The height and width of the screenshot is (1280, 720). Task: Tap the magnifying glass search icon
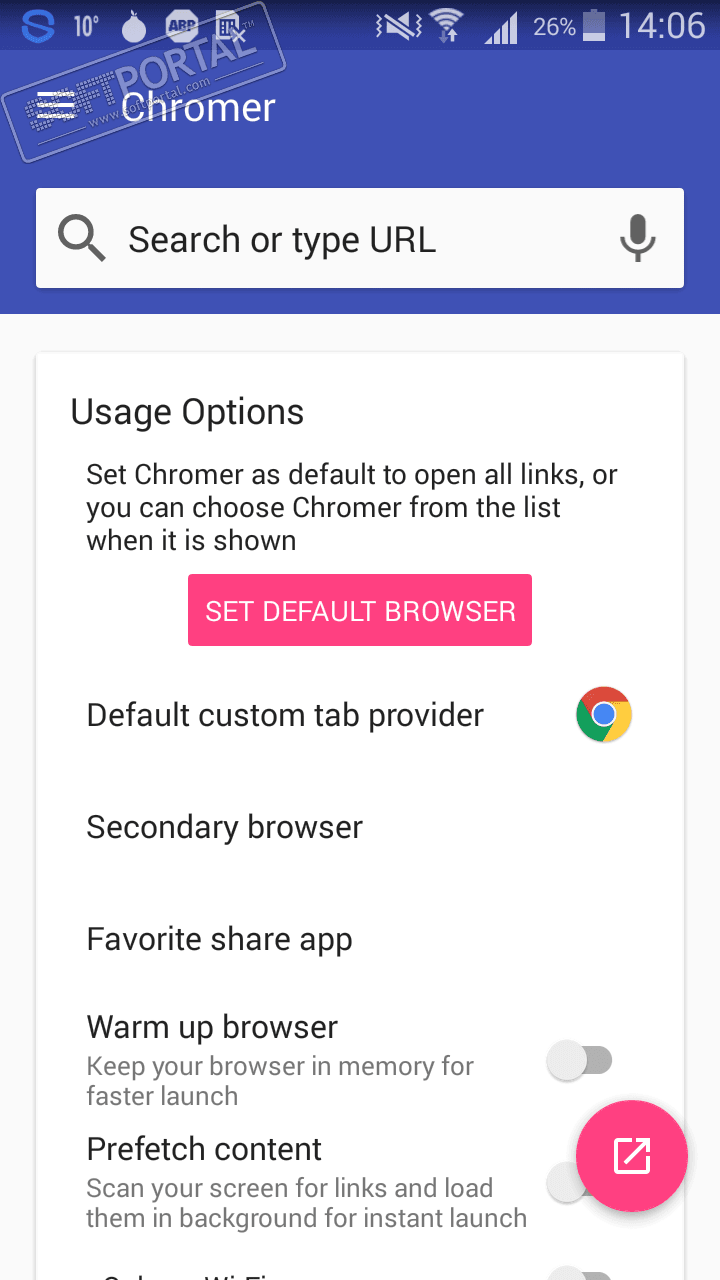coord(81,239)
